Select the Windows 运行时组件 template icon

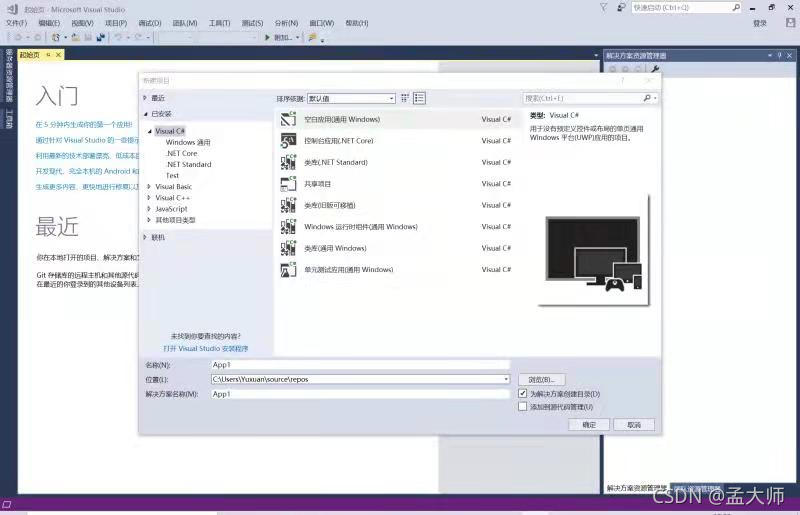pyautogui.click(x=288, y=226)
